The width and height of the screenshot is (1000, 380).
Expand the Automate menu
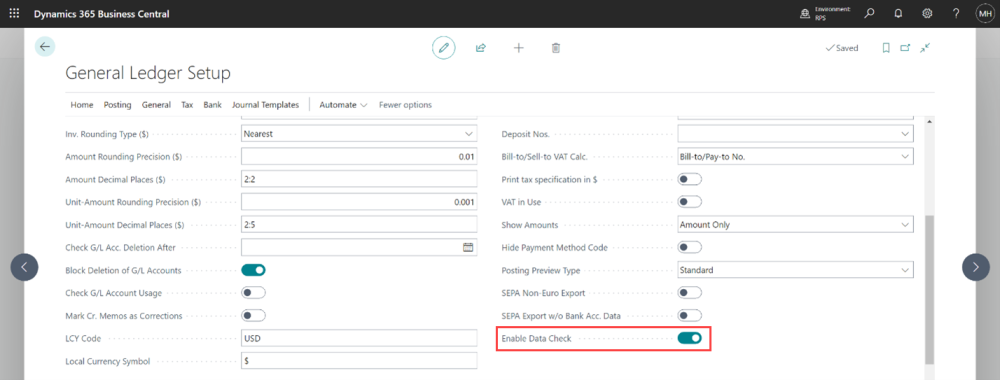coord(343,105)
